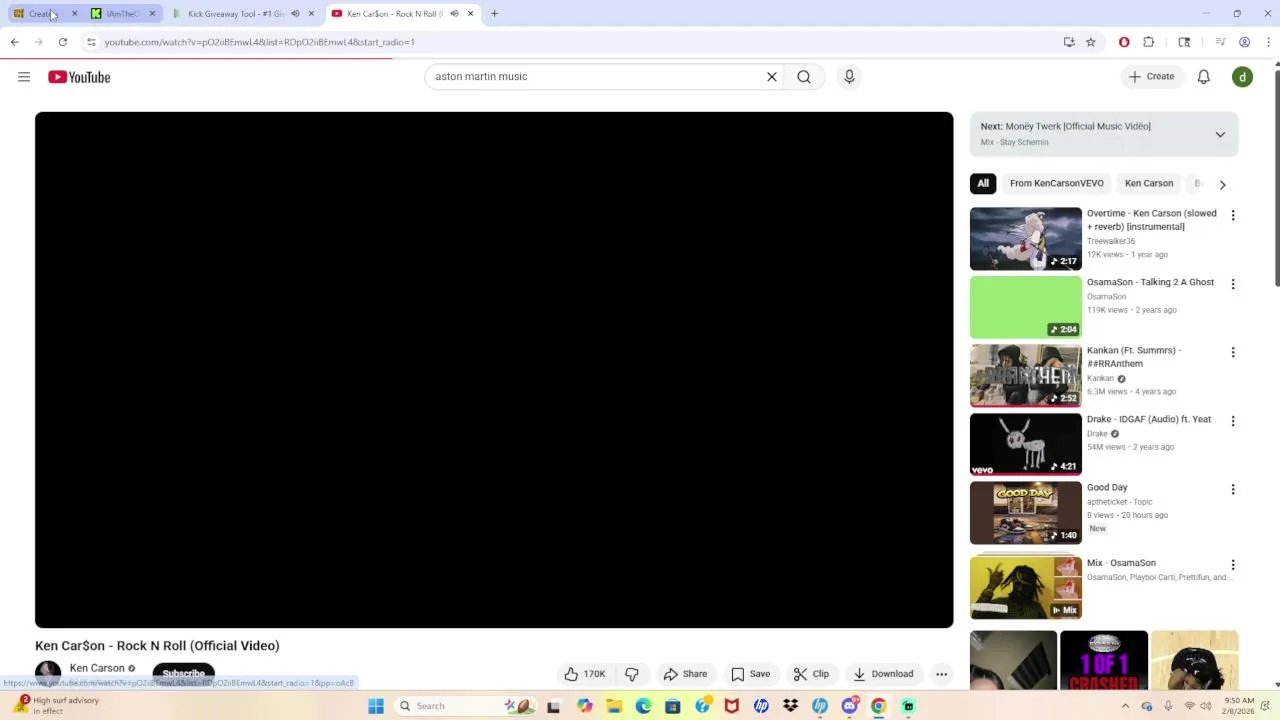Open the YouTube hamburger guide menu
The width and height of the screenshot is (1280, 720).
pos(24,77)
